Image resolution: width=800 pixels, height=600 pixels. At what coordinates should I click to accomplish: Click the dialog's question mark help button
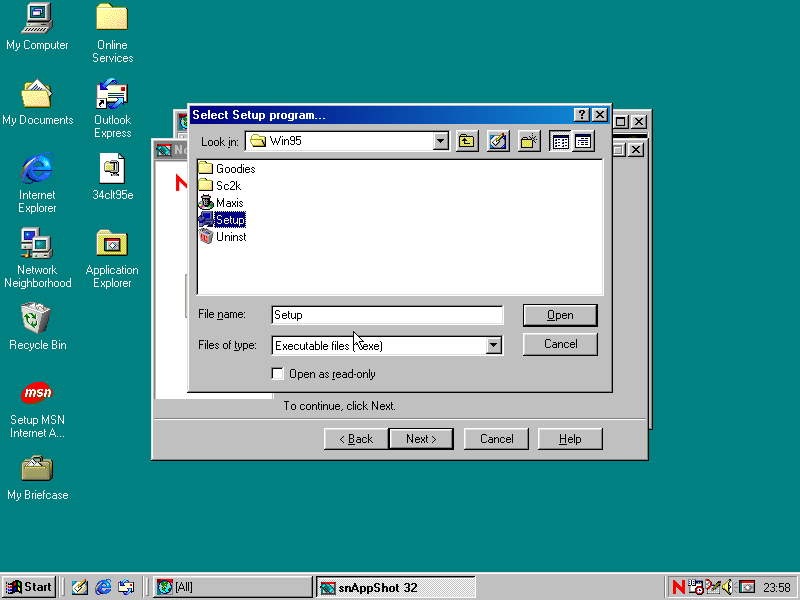[581, 115]
